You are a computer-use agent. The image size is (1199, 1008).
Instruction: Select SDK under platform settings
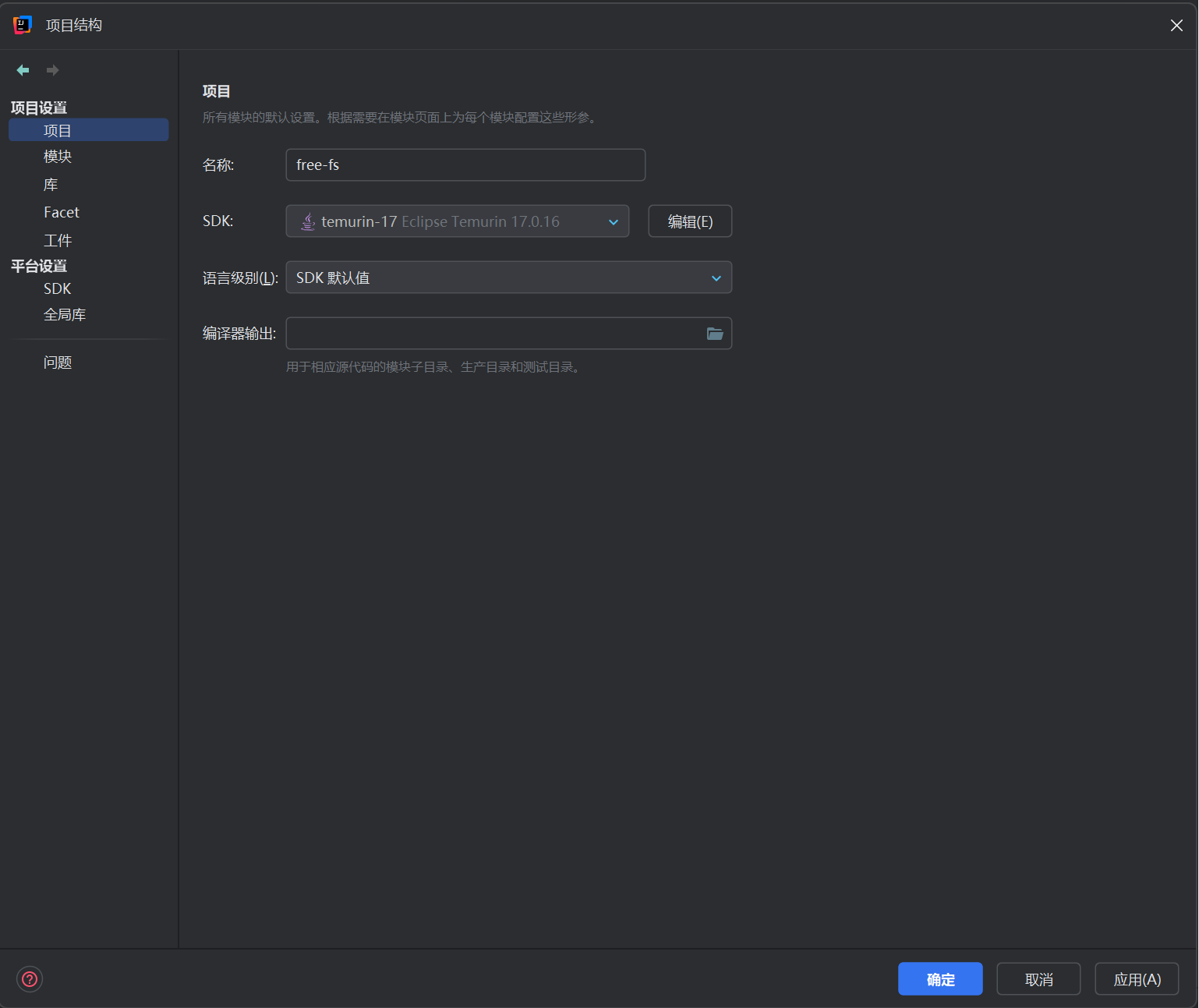[57, 288]
